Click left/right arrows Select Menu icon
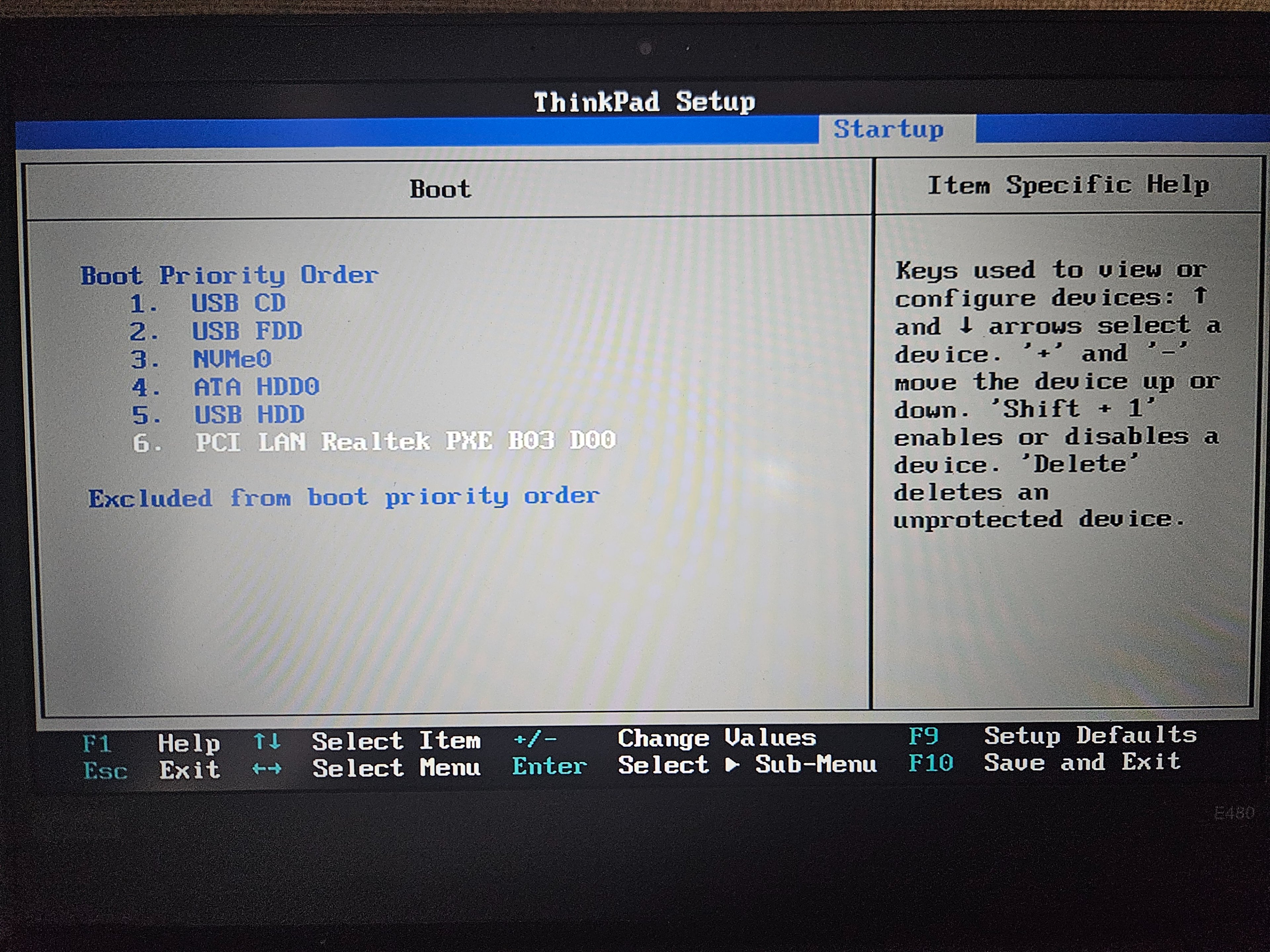This screenshot has width=1270, height=952. click(x=267, y=768)
